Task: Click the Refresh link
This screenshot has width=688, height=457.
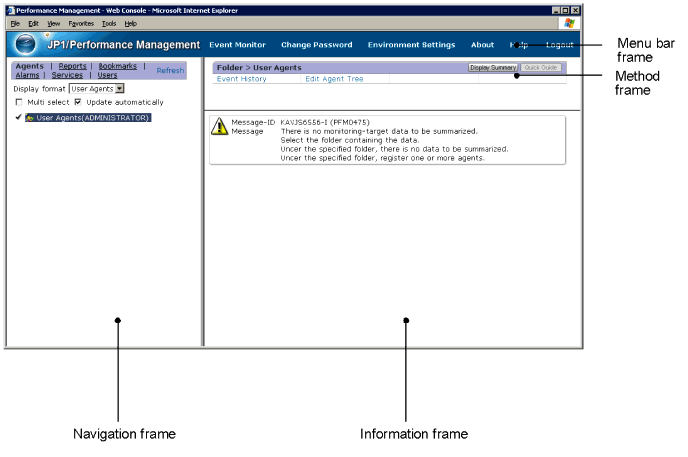Action: pyautogui.click(x=170, y=71)
